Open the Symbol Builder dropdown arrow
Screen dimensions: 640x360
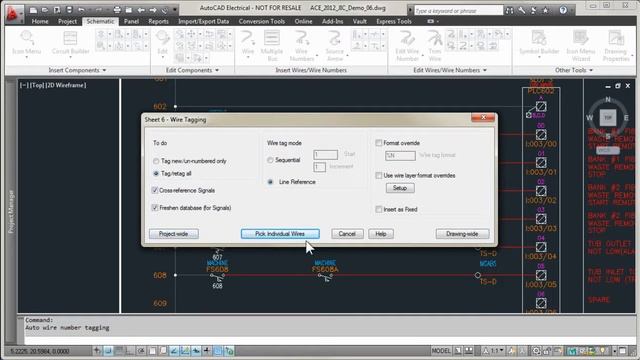click(539, 58)
